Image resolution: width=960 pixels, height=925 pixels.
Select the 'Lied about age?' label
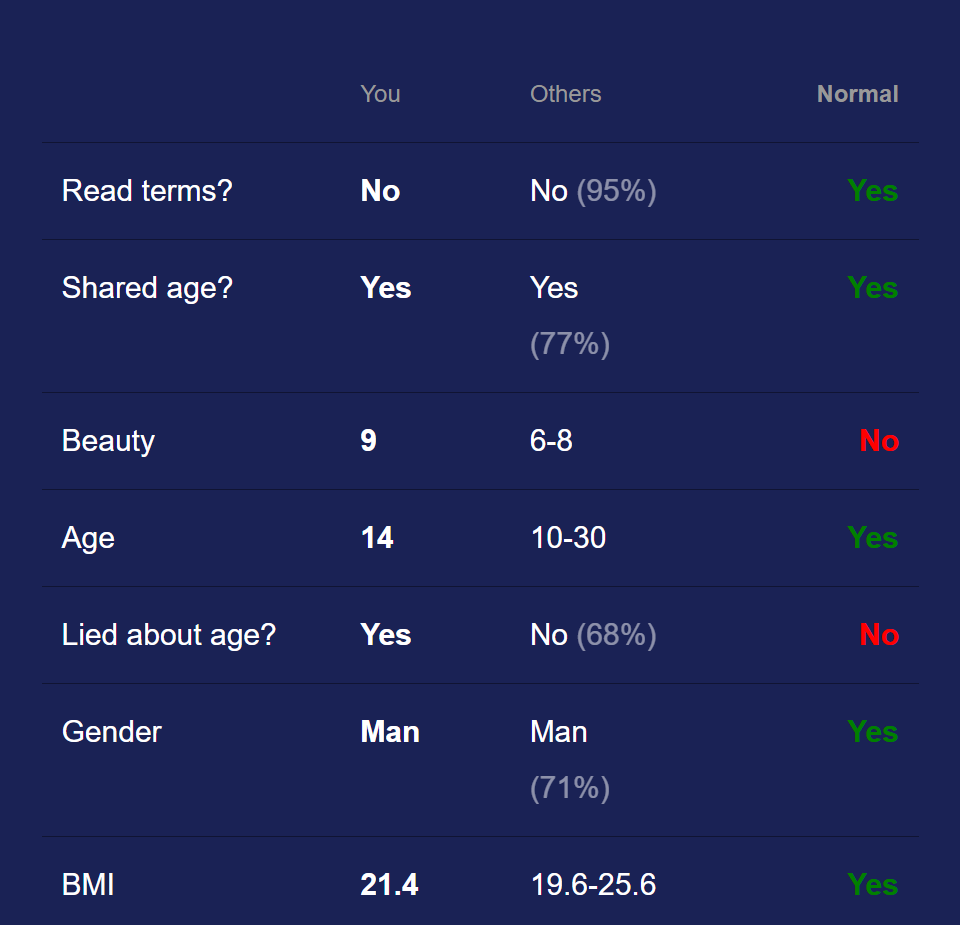point(169,635)
